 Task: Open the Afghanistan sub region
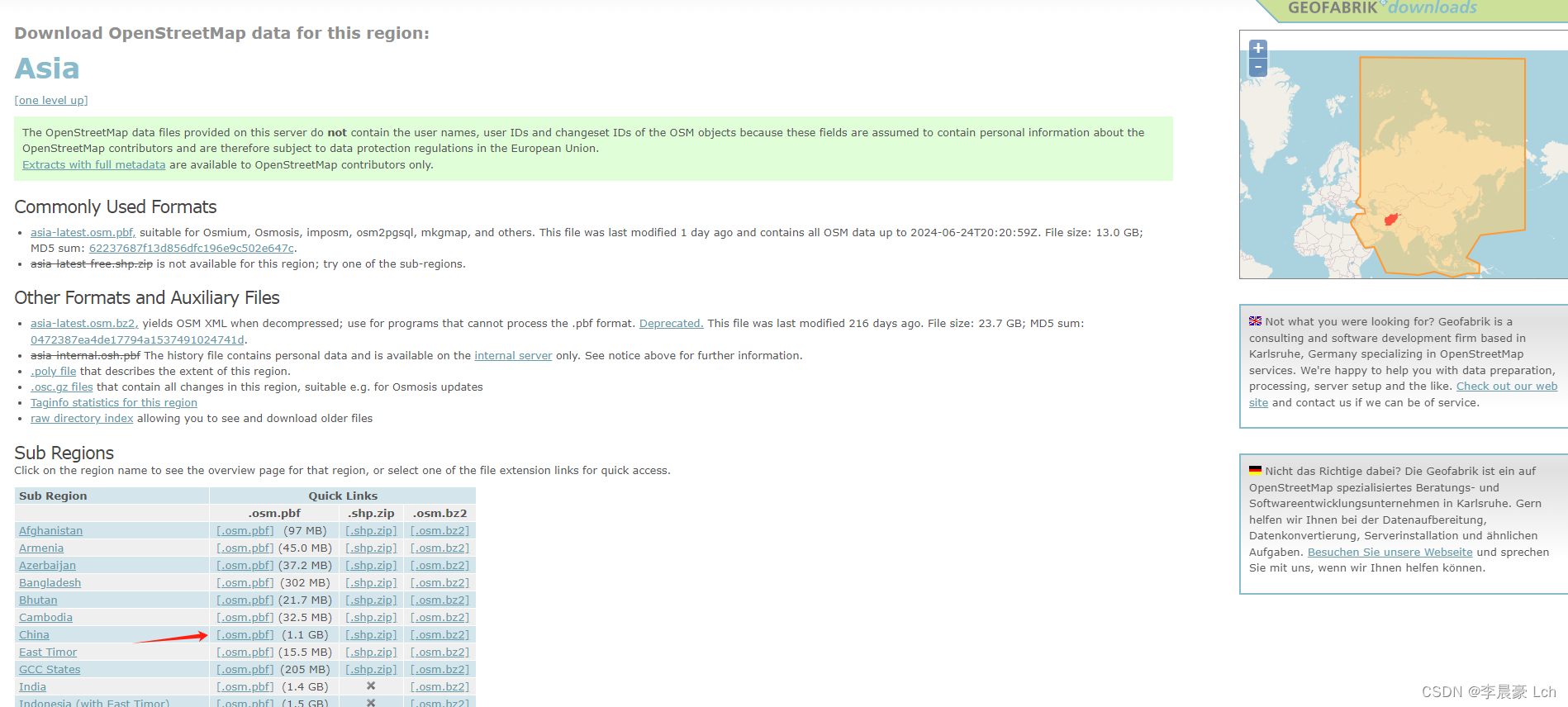click(x=50, y=530)
